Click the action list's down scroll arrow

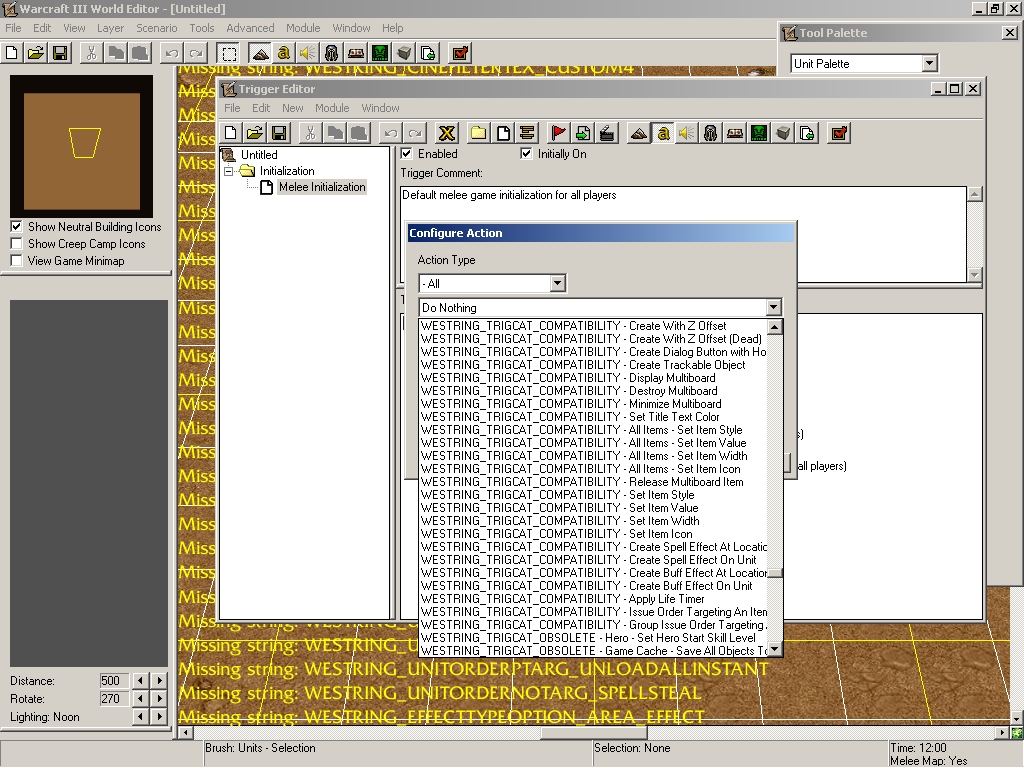coord(775,649)
